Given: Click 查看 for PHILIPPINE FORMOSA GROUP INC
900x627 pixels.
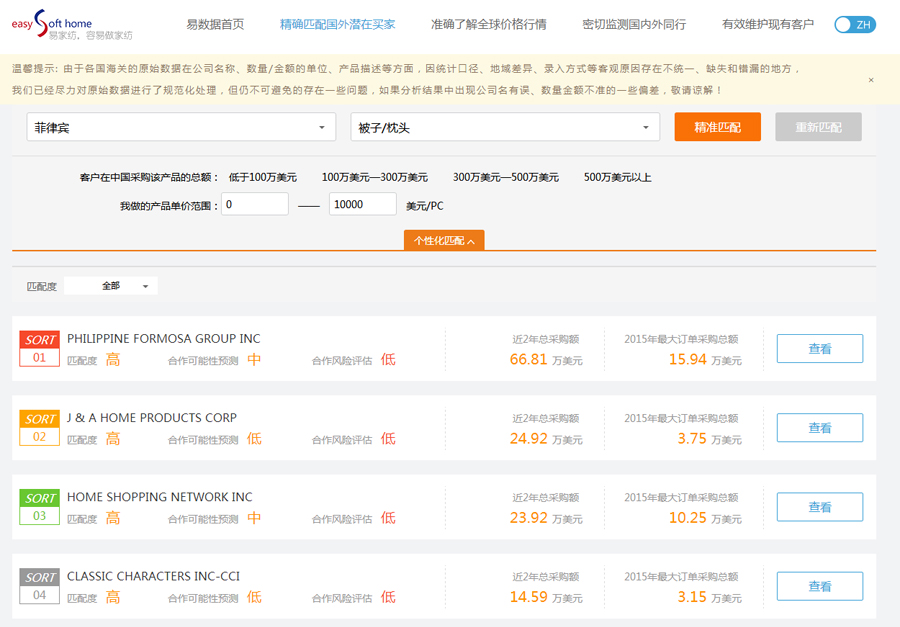Looking at the screenshot, I should [820, 349].
